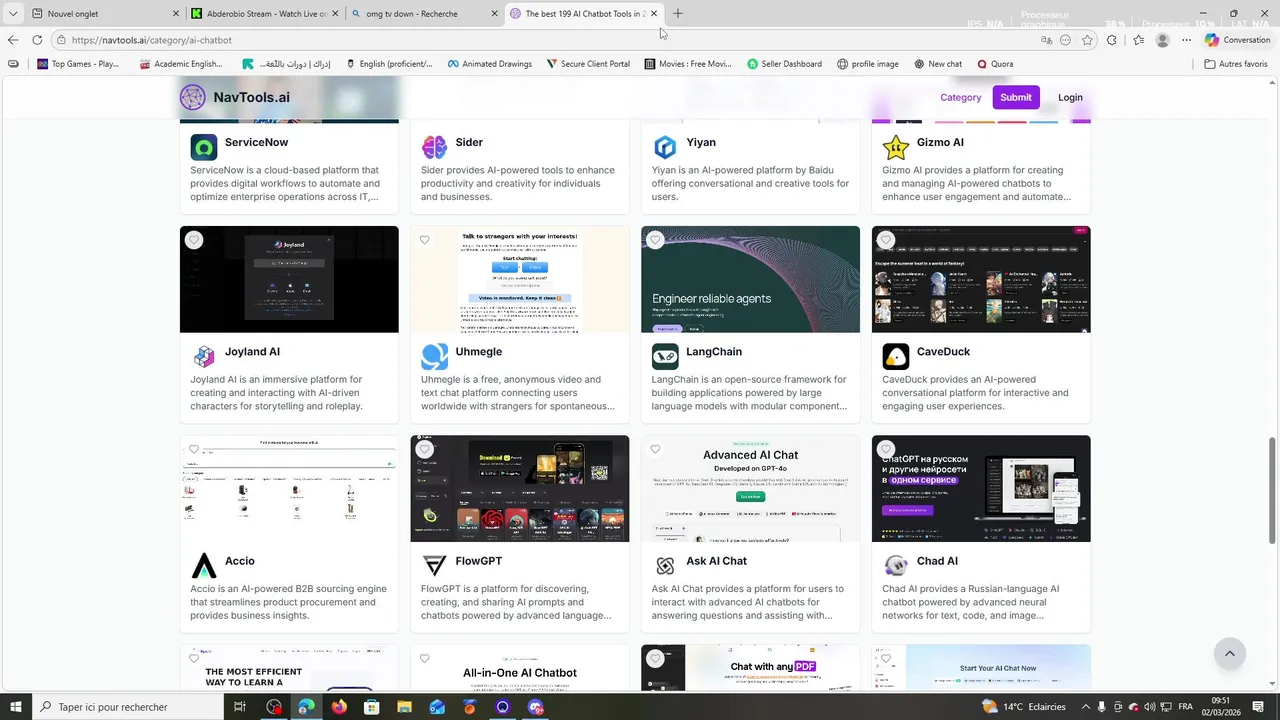Favorite the FlowGPT card heart
Image resolution: width=1280 pixels, height=720 pixels.
(x=425, y=449)
